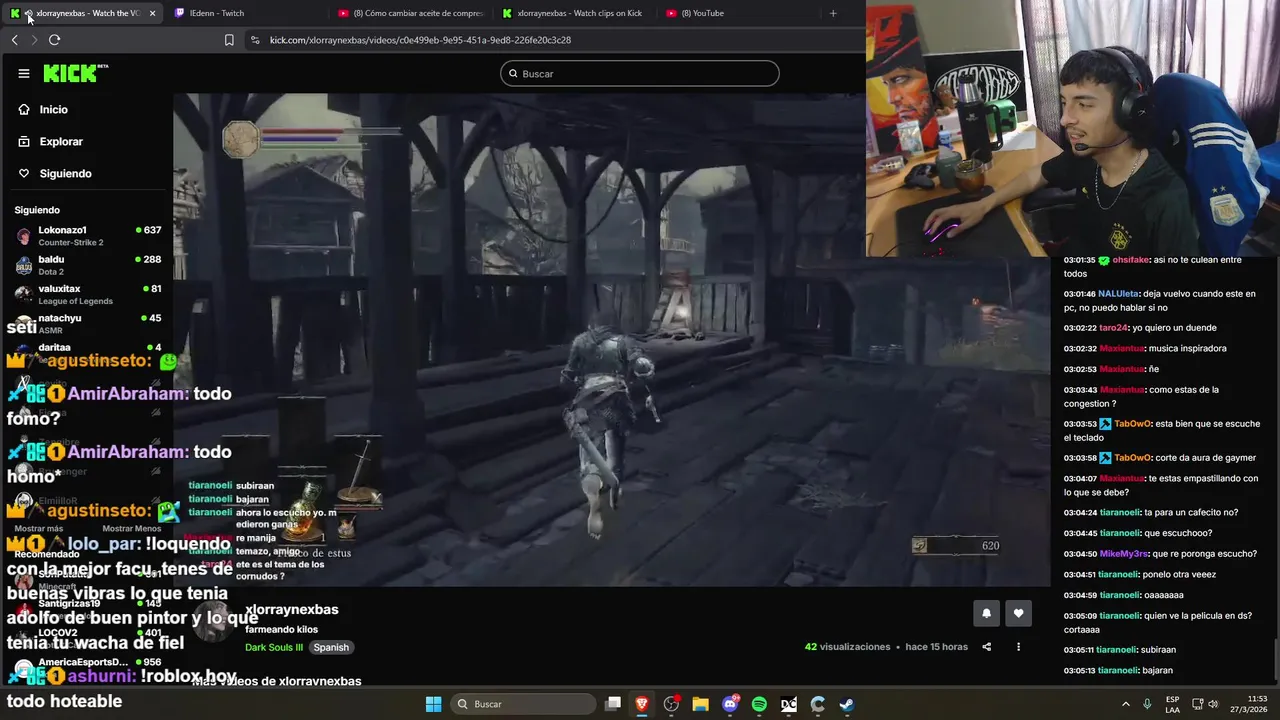Collapse the list with Mostrar Menos
This screenshot has width=1280, height=720.
(x=131, y=528)
